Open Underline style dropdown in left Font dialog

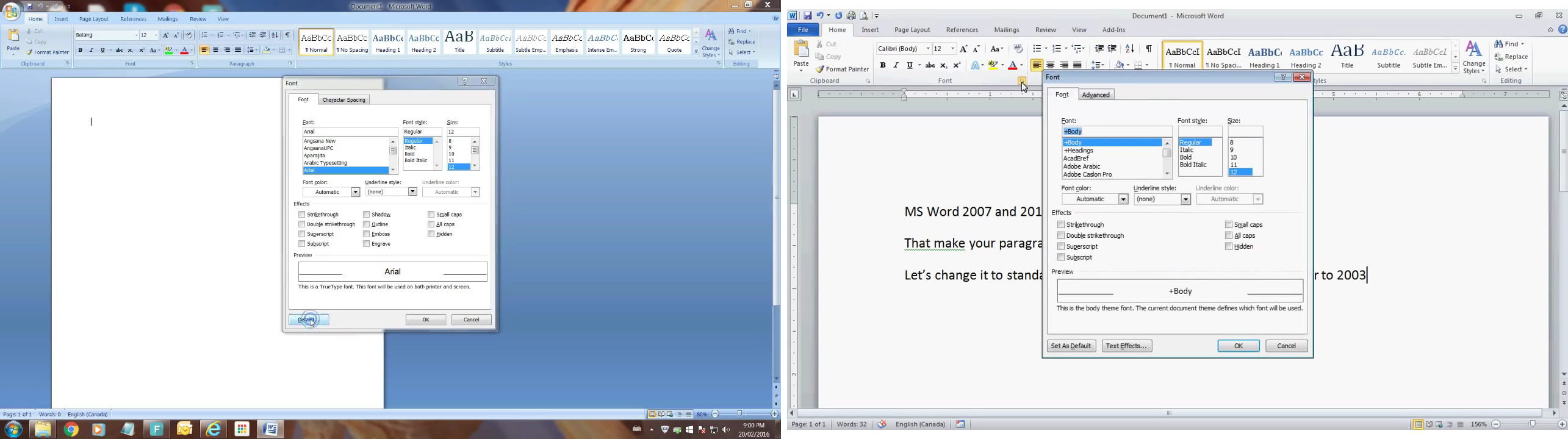(x=412, y=192)
